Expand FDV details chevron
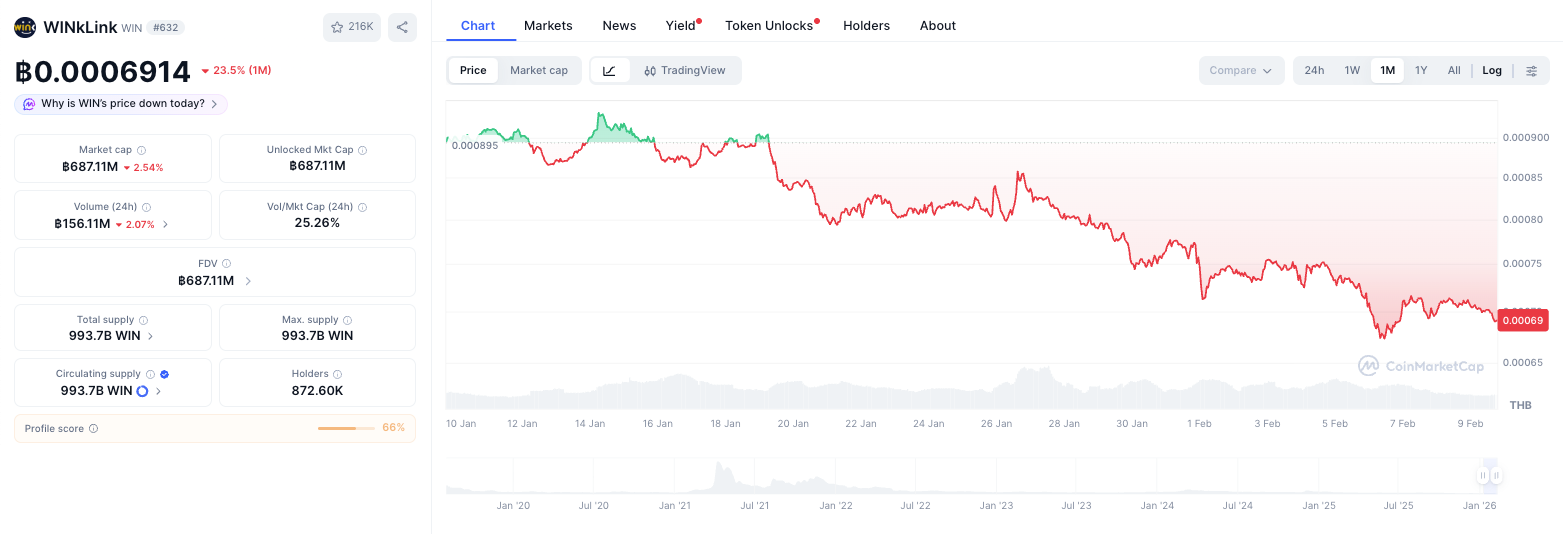This screenshot has height=534, width=1563. 248,281
